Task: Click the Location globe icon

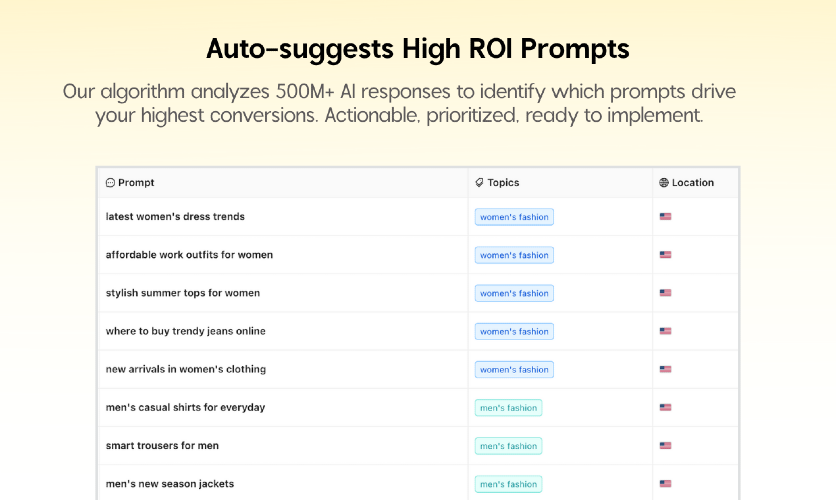Action: (664, 183)
